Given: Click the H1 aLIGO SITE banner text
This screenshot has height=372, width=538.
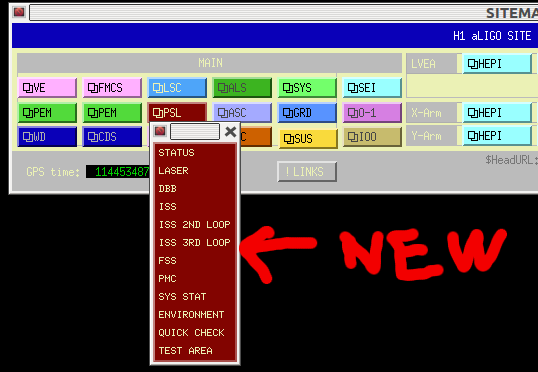Looking at the screenshot, I should click(x=492, y=36).
